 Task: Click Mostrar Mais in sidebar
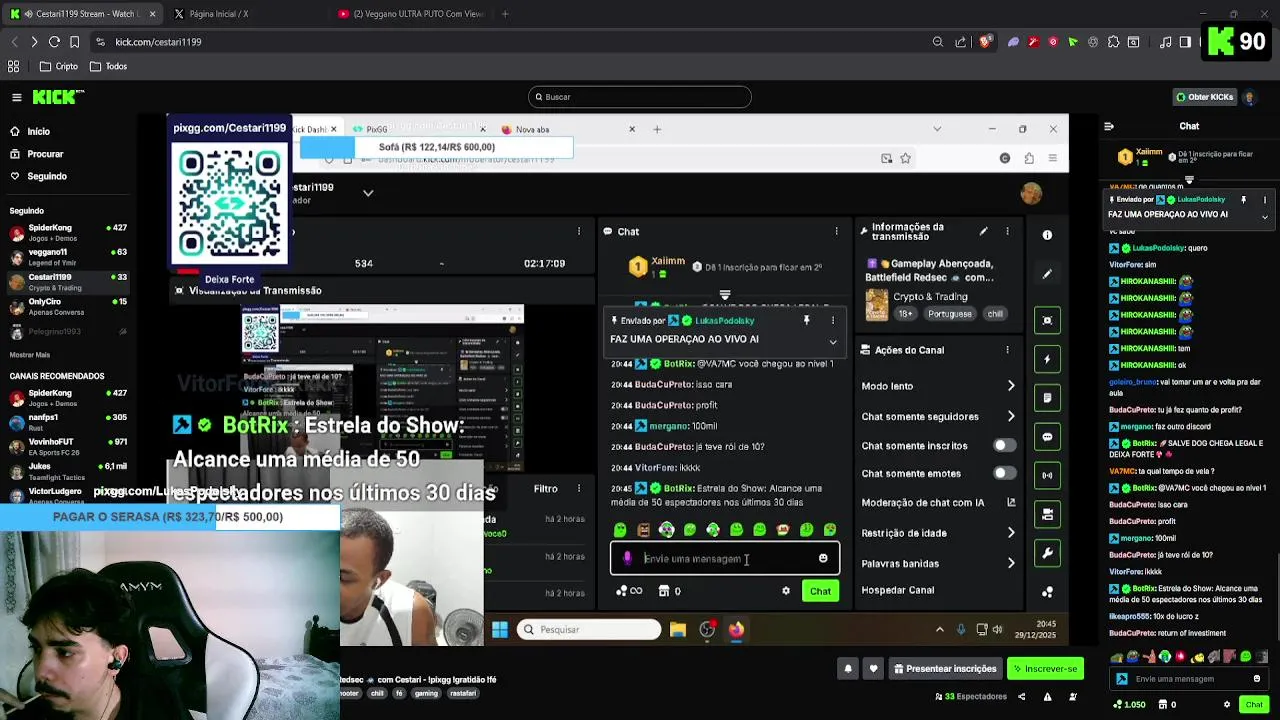coord(30,355)
